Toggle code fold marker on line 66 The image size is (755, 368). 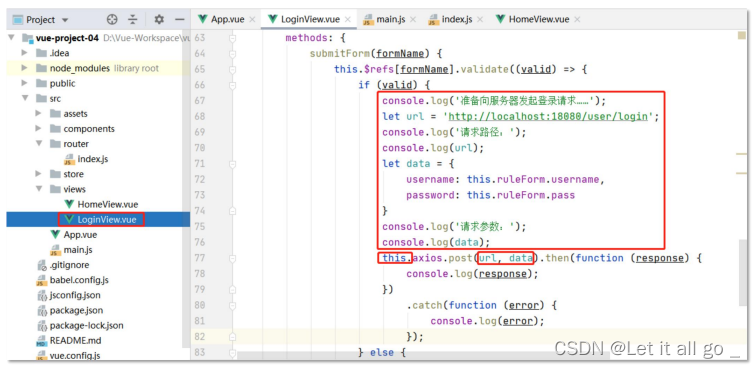233,85
